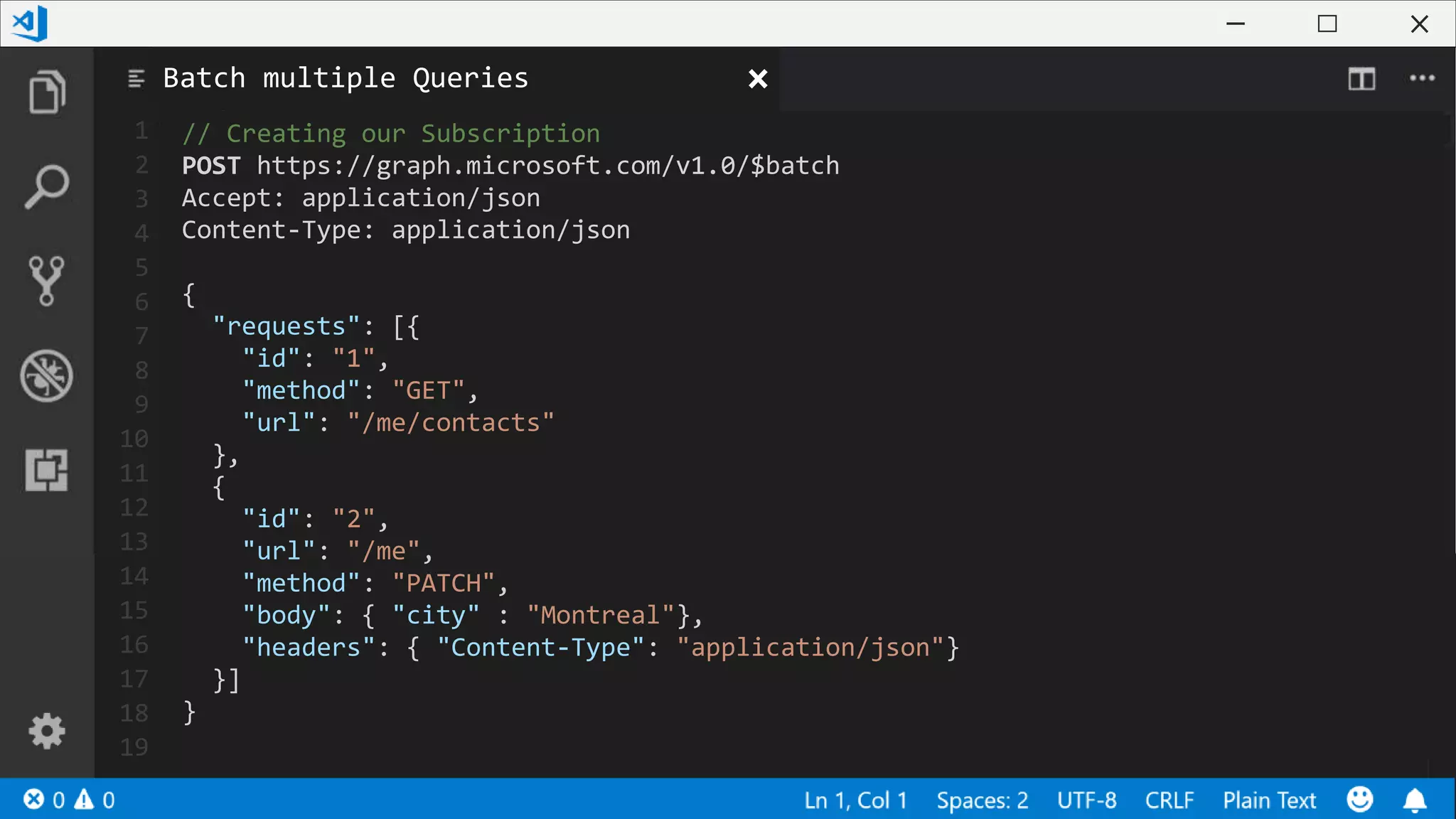
Task: Open the More Actions ellipsis menu
Action: point(1423,78)
